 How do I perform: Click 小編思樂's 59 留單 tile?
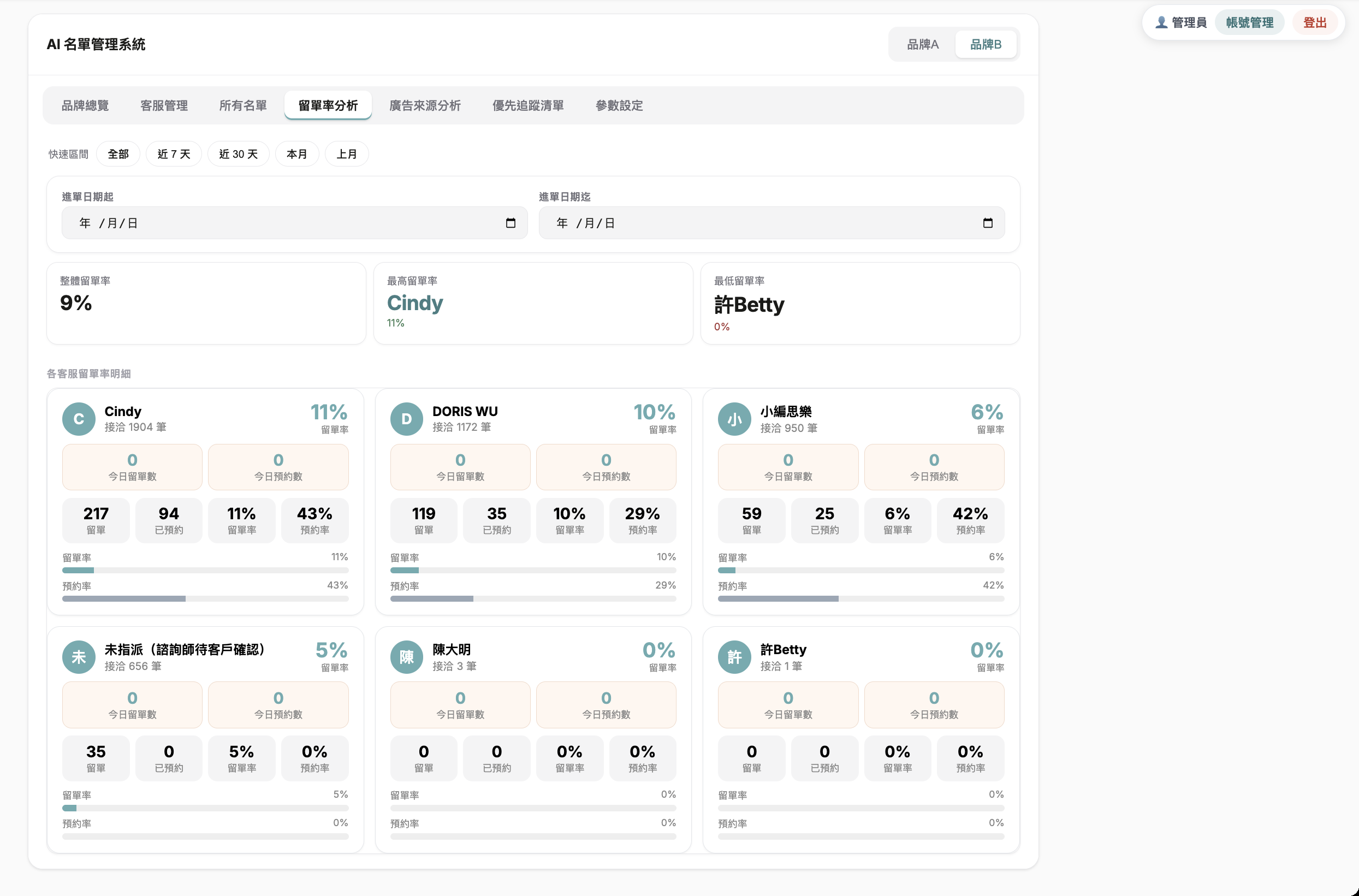point(752,520)
